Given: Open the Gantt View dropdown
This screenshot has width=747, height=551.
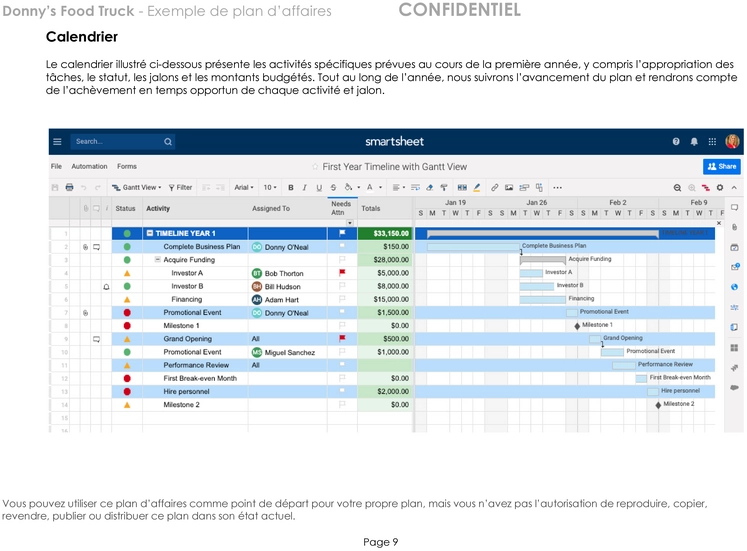Looking at the screenshot, I should click(x=137, y=188).
